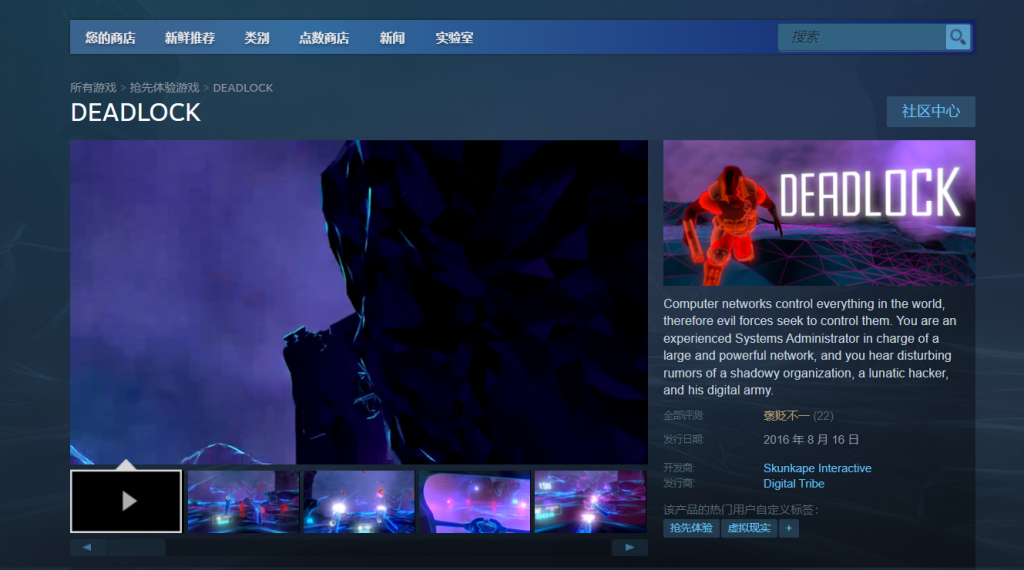Select the 抢先体验 tag
1024x570 pixels.
tap(691, 528)
